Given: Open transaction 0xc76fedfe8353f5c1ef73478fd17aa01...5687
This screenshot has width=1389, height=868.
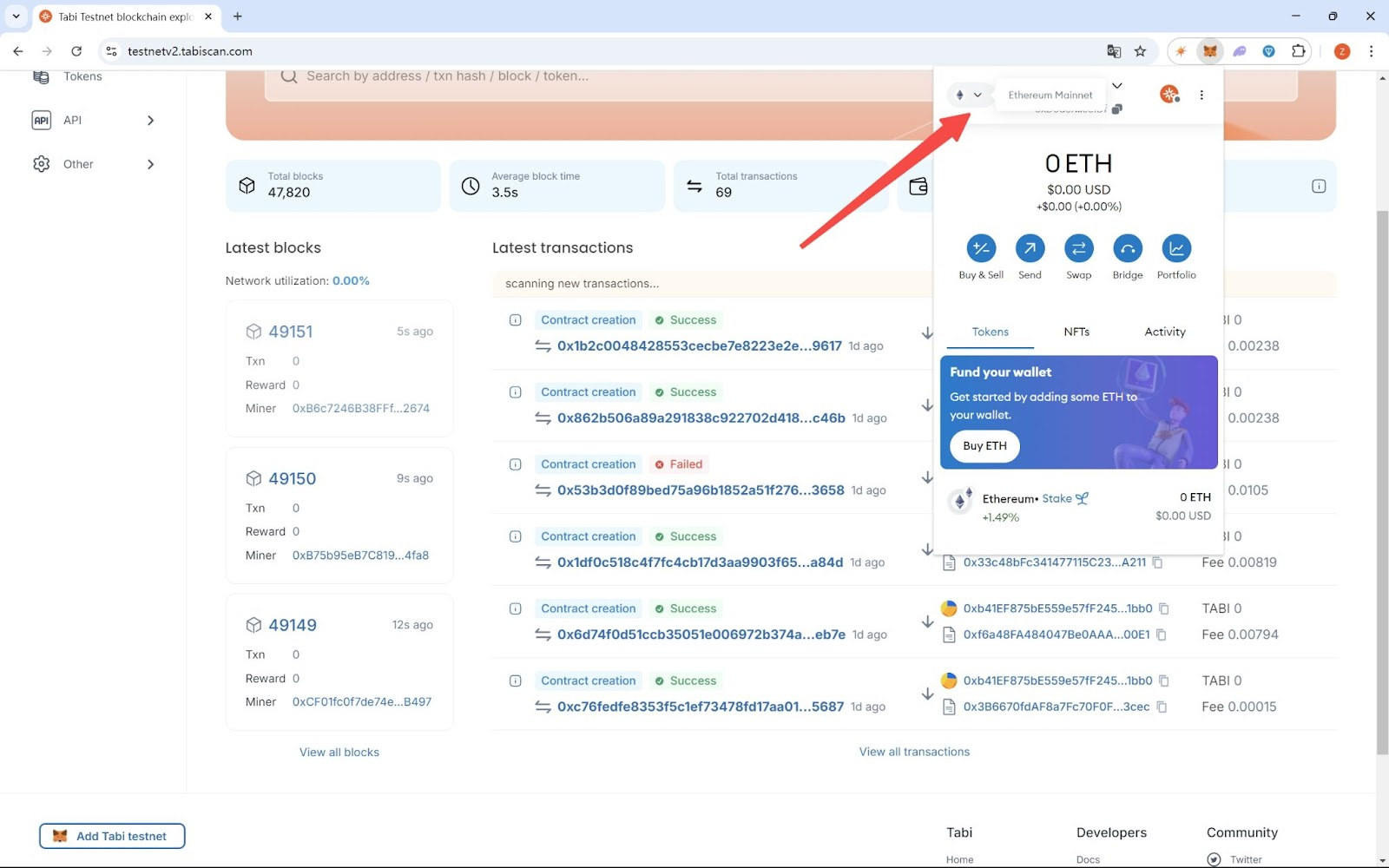Looking at the screenshot, I should click(701, 707).
